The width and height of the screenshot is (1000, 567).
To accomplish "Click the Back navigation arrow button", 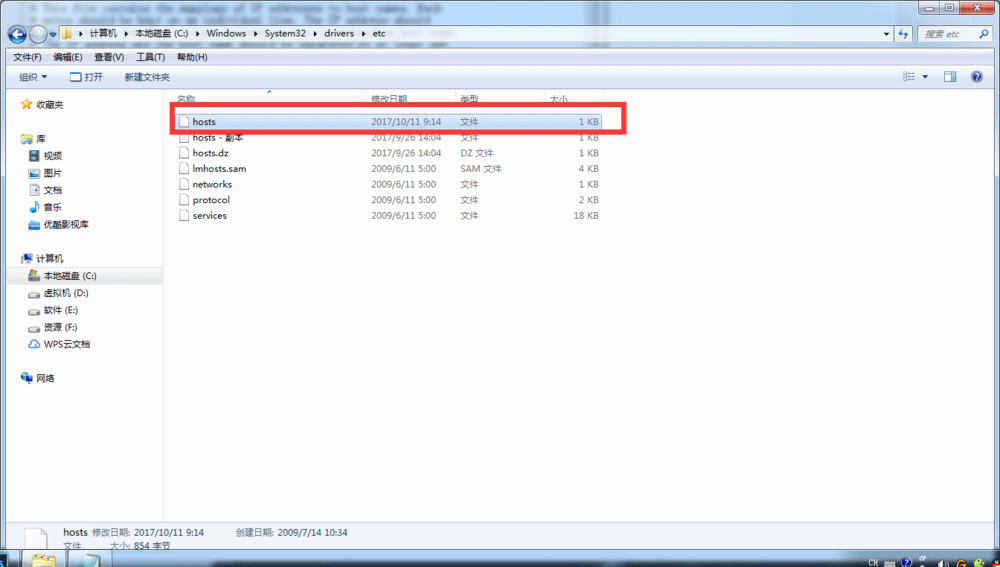I will click(17, 34).
